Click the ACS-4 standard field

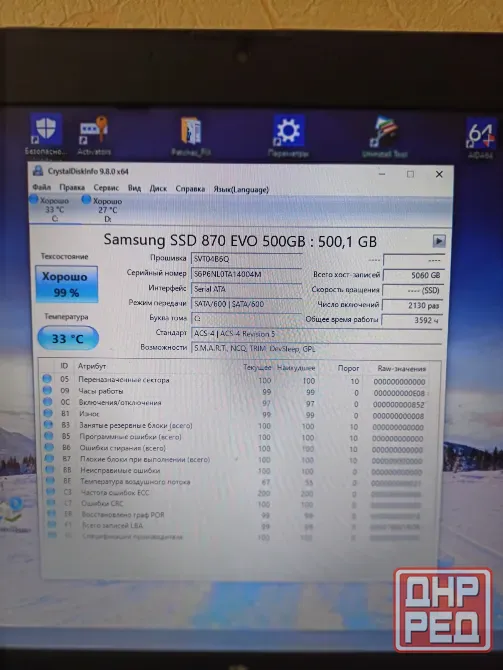tap(317, 334)
